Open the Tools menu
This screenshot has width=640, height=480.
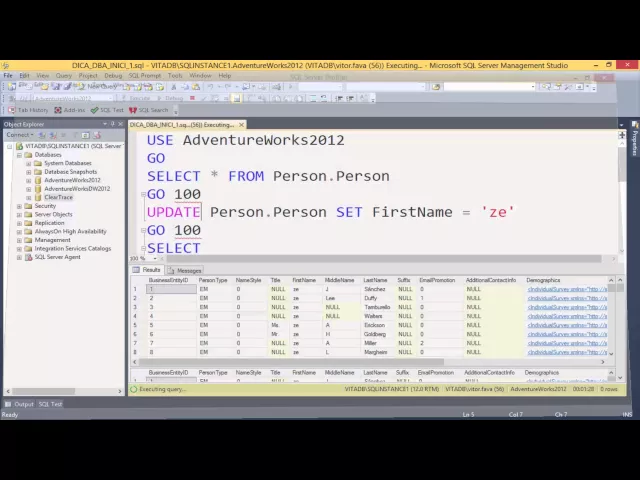pyautogui.click(x=175, y=76)
